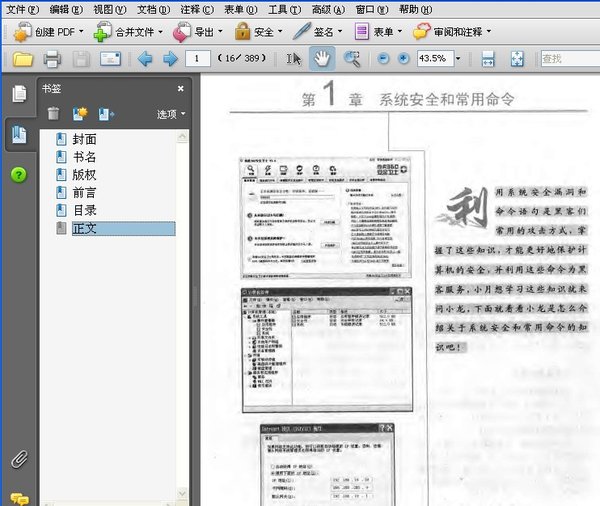This screenshot has width=600, height=506.
Task: Click the new bookmark icon
Action: coord(80,114)
